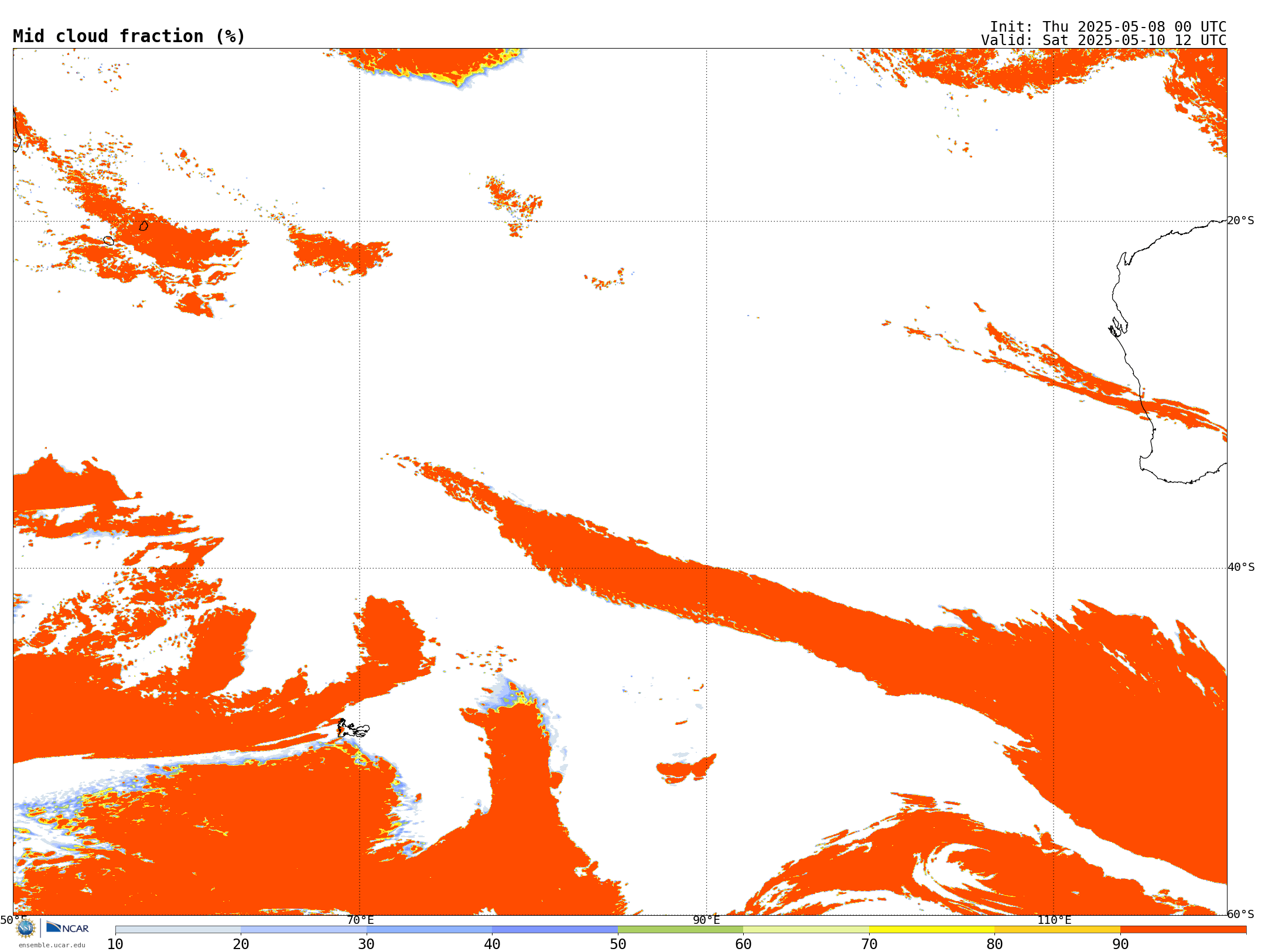Pick the 70-80 yellow colorbar segment
Viewport: 1265px width, 952px height.
pyautogui.click(x=932, y=930)
